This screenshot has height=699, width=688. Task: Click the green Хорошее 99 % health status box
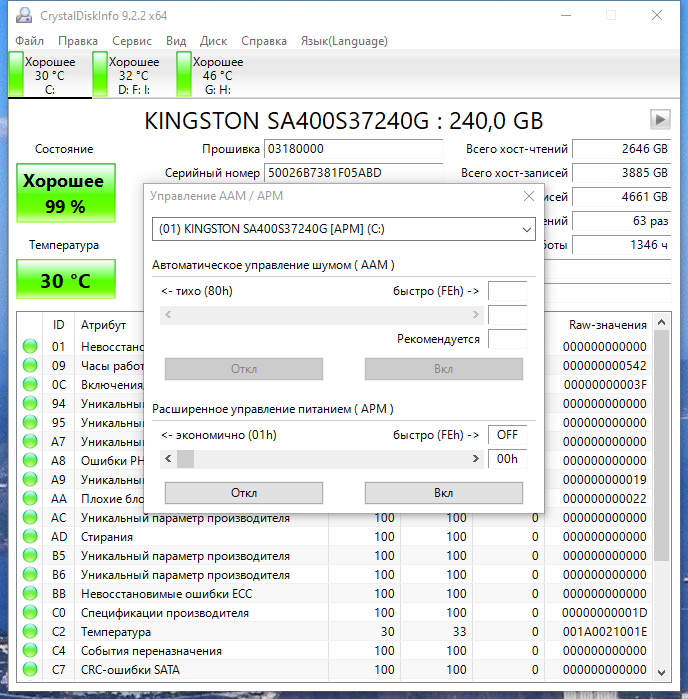[66, 193]
